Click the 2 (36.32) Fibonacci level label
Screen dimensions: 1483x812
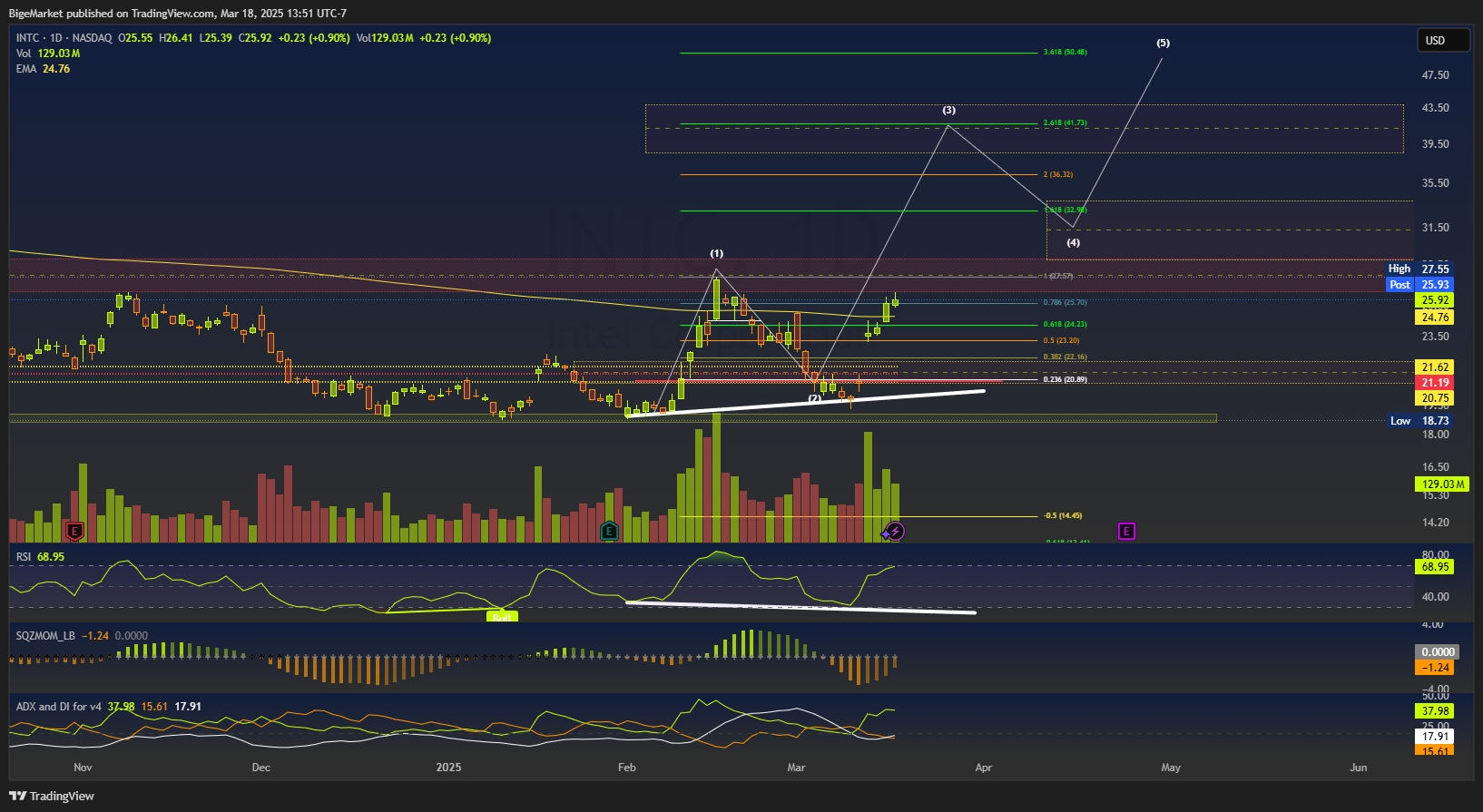point(1058,175)
